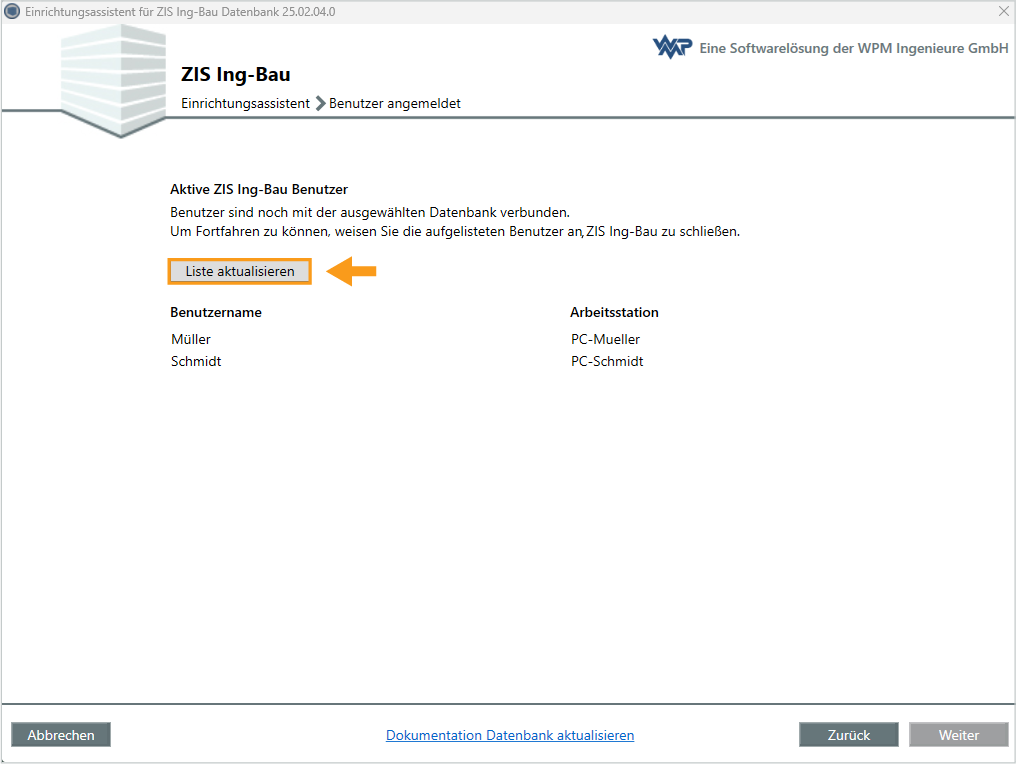Click the breadcrumb chevron after Einrichtungsassistent
Screen dimensions: 1016x764
click(320, 103)
